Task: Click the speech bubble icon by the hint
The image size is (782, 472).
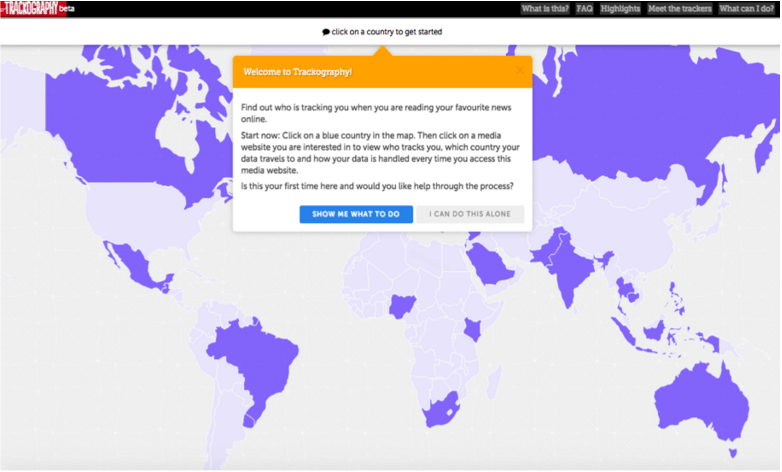Action: click(326, 32)
